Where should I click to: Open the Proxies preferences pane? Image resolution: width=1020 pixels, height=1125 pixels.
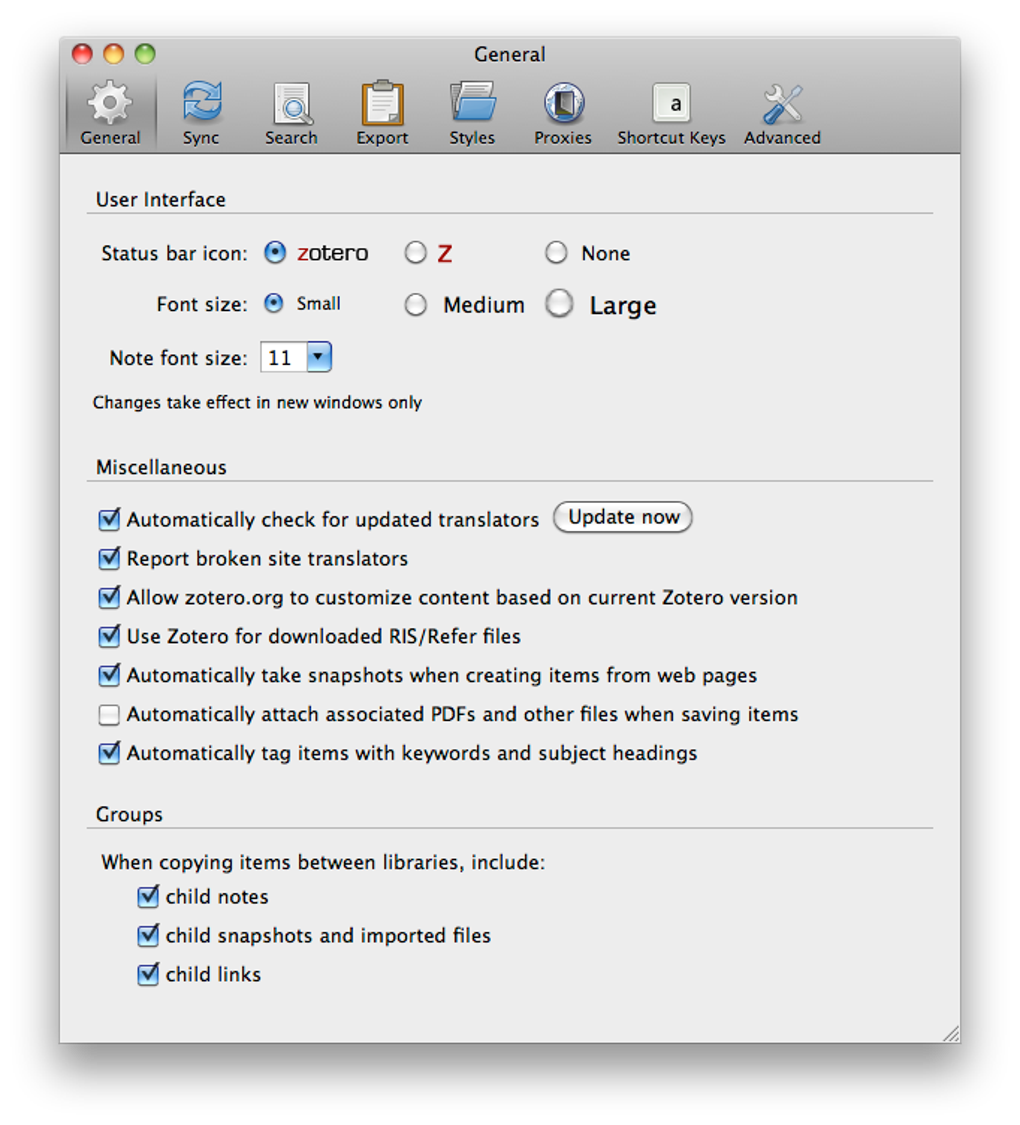pos(563,113)
